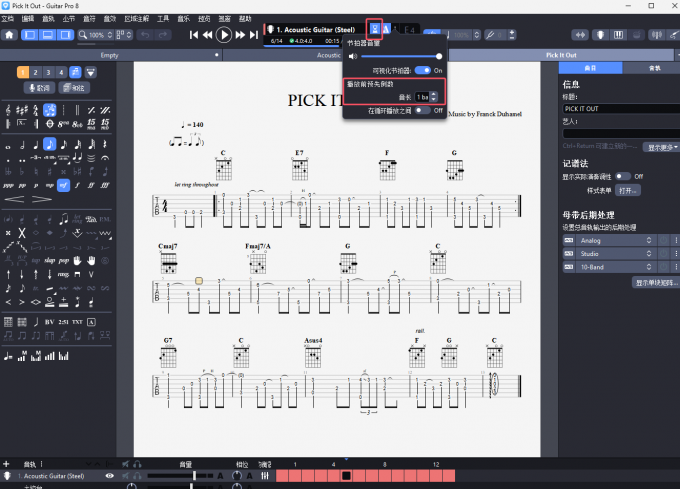Switch to the Empty document tab
Screen dimensions: 680x489
point(109,55)
